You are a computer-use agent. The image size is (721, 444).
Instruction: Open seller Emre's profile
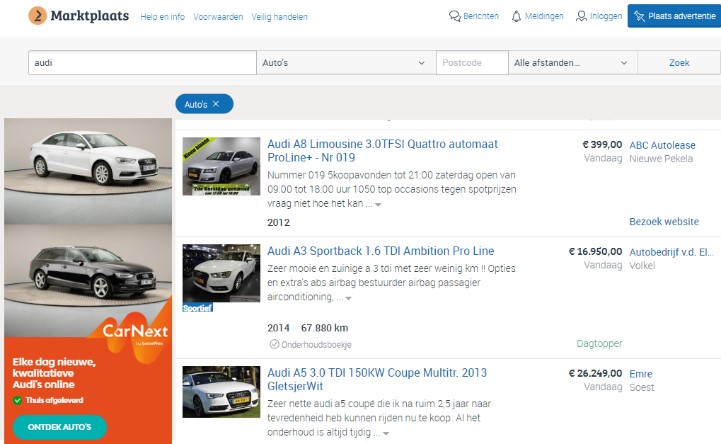[x=641, y=374]
